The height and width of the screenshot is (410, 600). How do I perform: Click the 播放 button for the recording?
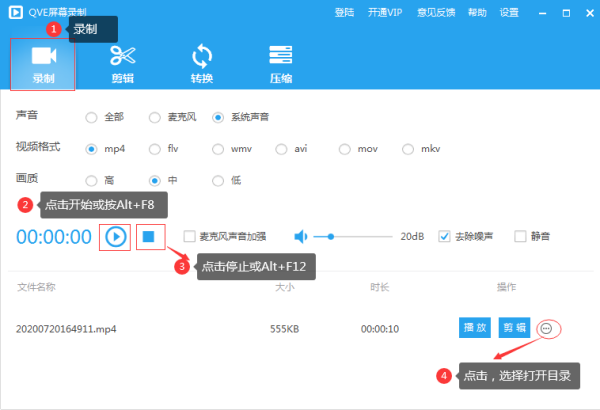click(474, 328)
